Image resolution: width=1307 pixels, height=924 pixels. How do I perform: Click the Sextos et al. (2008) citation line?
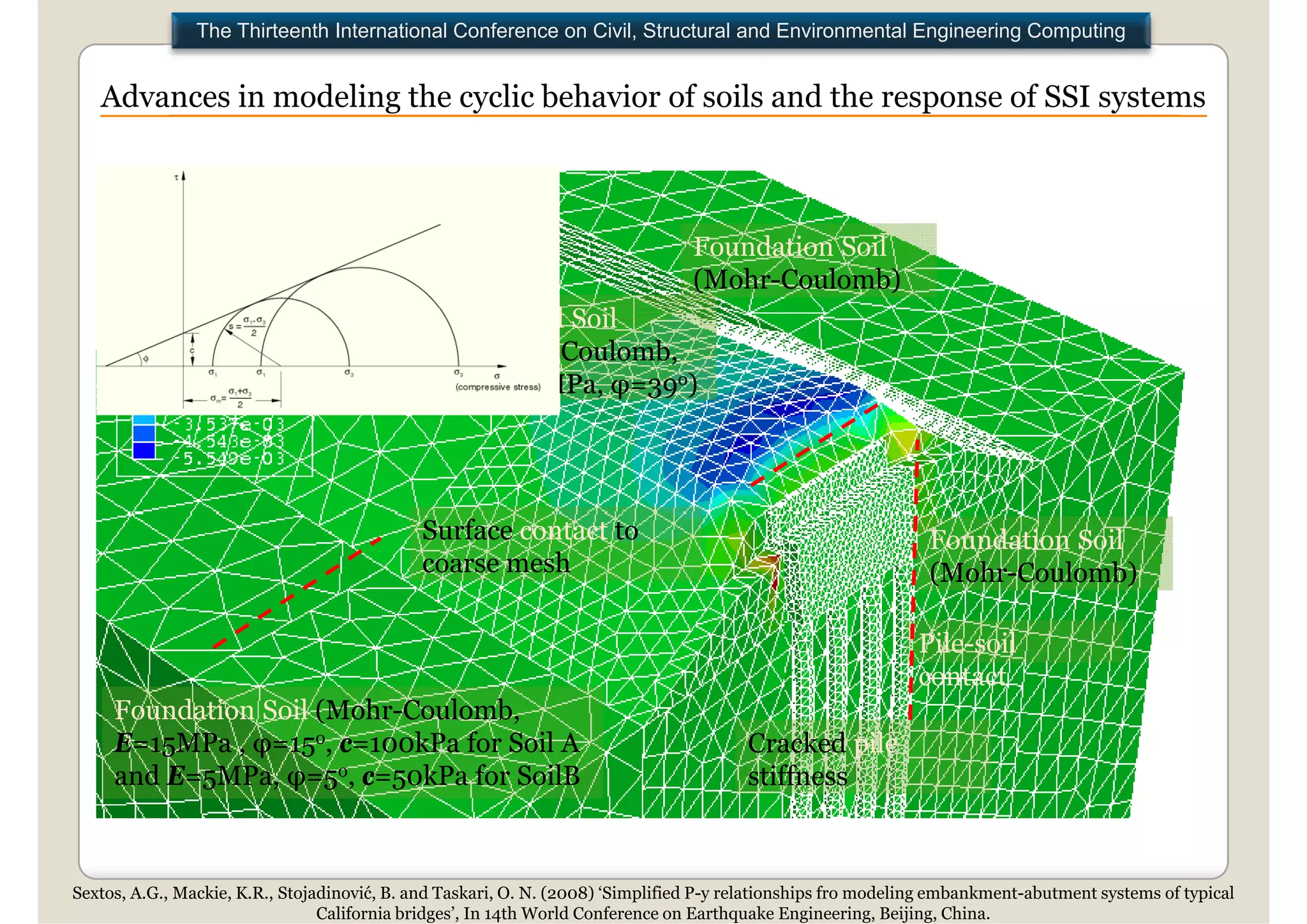[x=653, y=893]
